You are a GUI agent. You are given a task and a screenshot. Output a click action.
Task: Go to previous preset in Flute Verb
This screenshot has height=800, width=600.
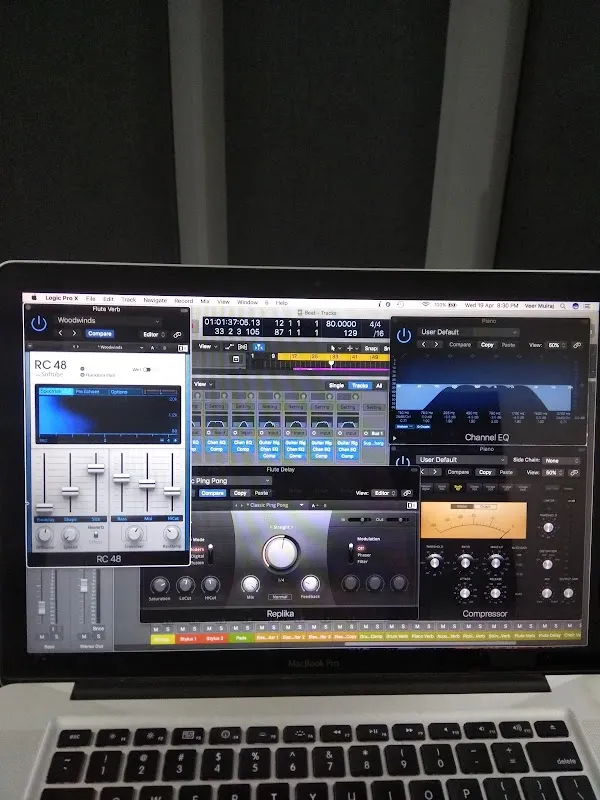pos(60,333)
